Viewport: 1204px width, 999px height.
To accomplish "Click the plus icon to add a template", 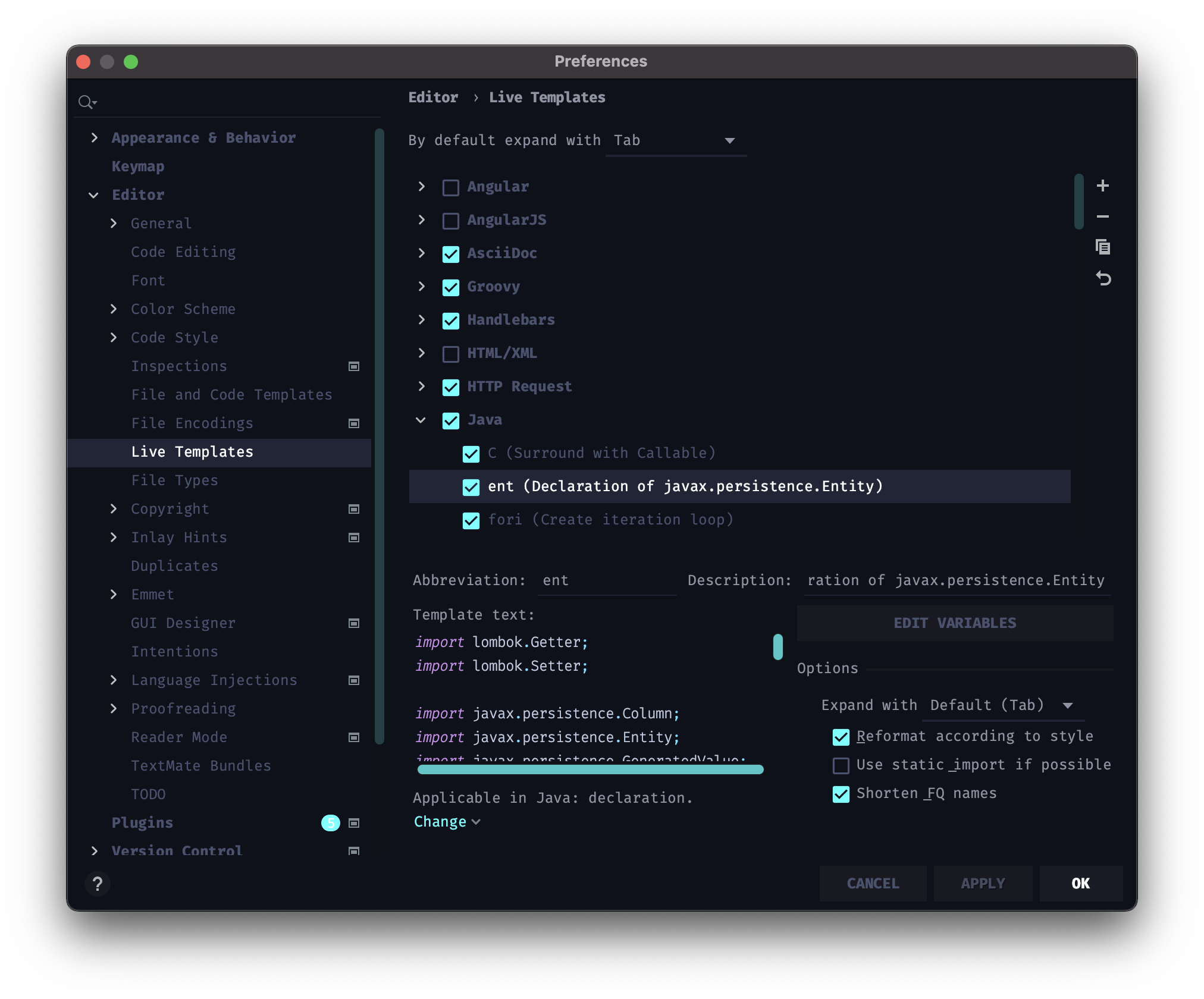I will pyautogui.click(x=1102, y=186).
